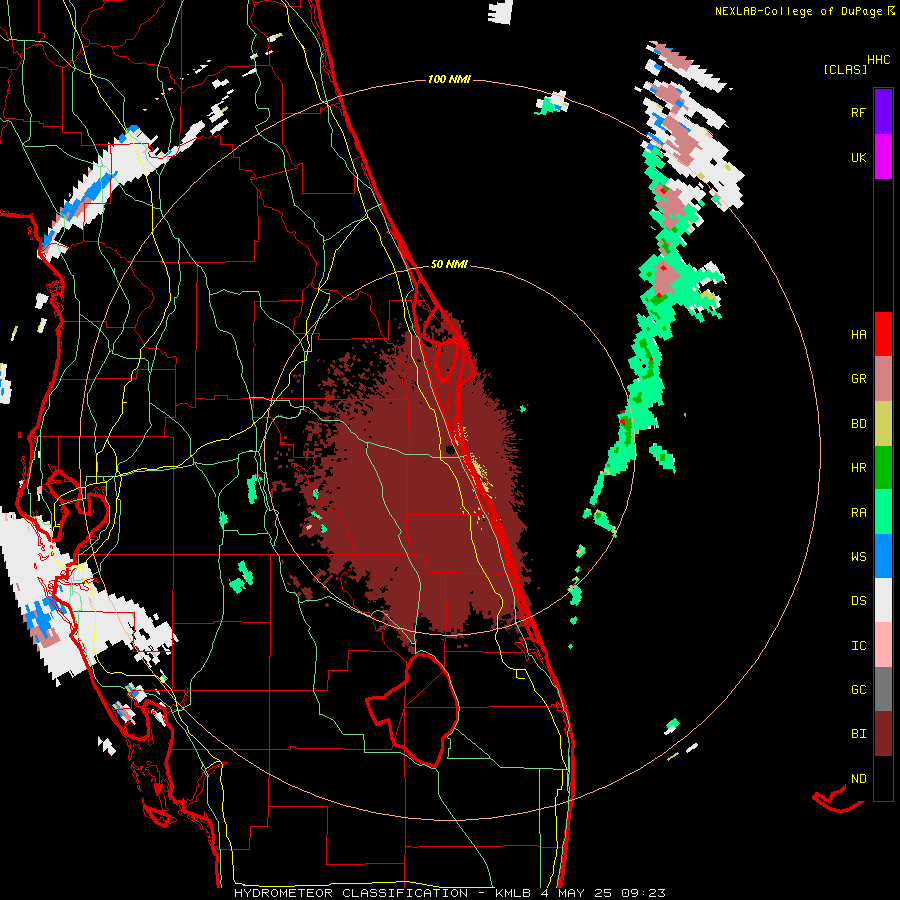Click the red-outlined lake south of the radar
900x900 pixels.
(x=413, y=709)
